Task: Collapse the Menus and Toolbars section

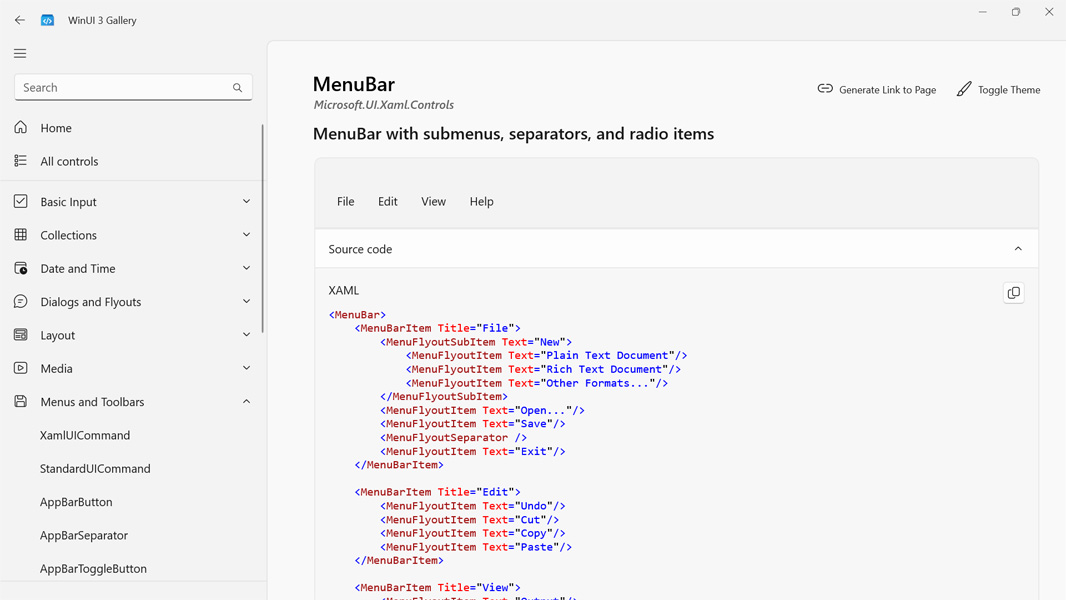Action: pyautogui.click(x=246, y=402)
